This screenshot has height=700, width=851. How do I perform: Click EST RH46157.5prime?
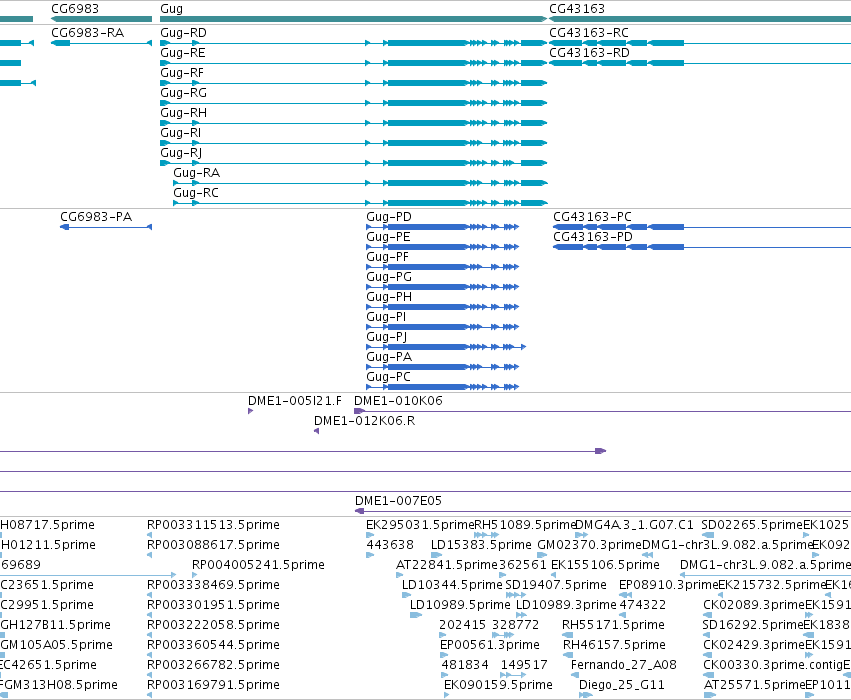(614, 645)
